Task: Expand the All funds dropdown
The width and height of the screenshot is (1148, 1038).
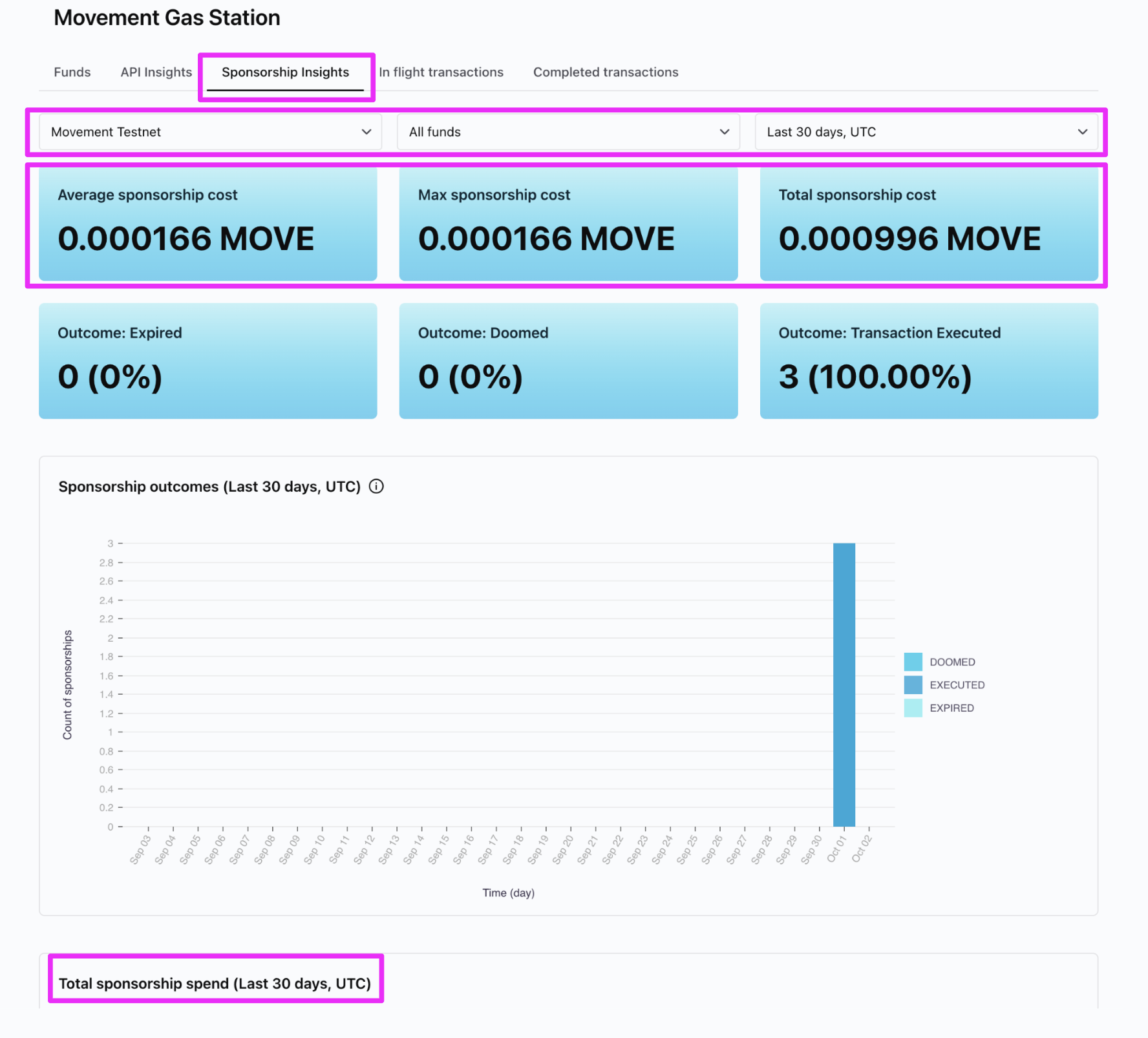Action: (x=568, y=132)
